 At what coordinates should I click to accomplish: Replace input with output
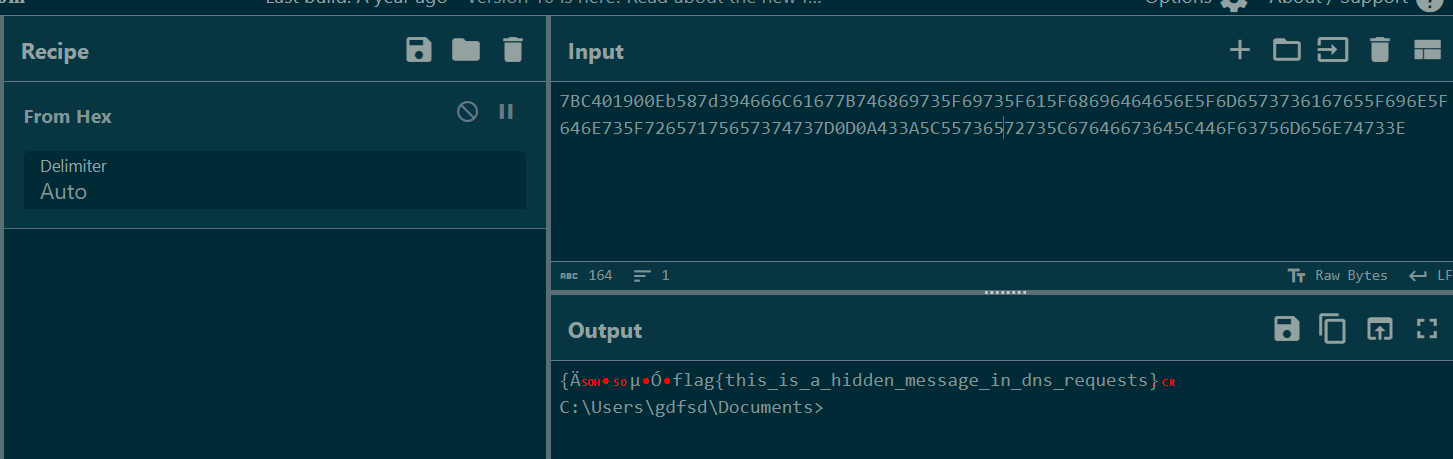tap(1380, 329)
